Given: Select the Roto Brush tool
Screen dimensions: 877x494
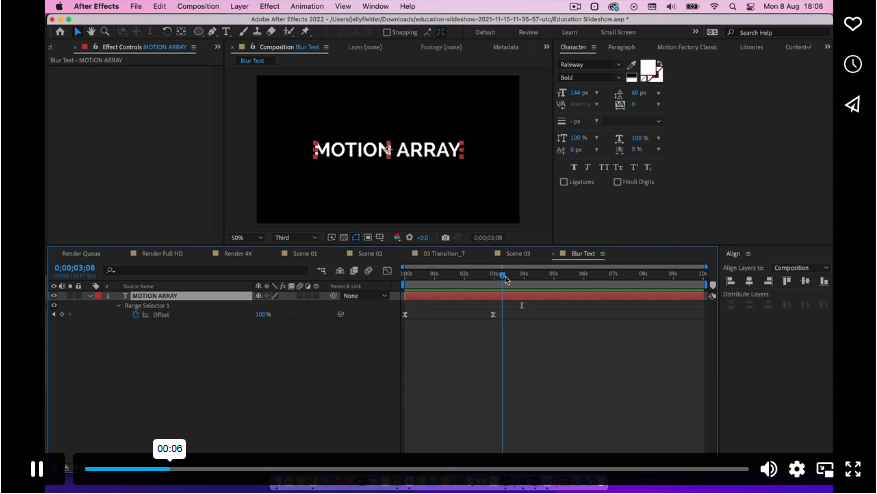Looking at the screenshot, I should point(289,32).
